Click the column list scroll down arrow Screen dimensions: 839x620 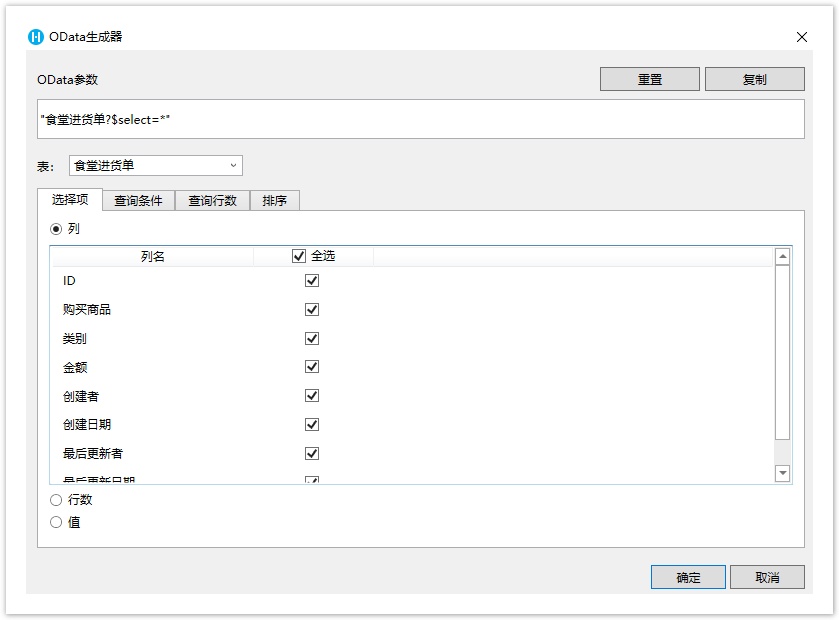click(x=783, y=473)
